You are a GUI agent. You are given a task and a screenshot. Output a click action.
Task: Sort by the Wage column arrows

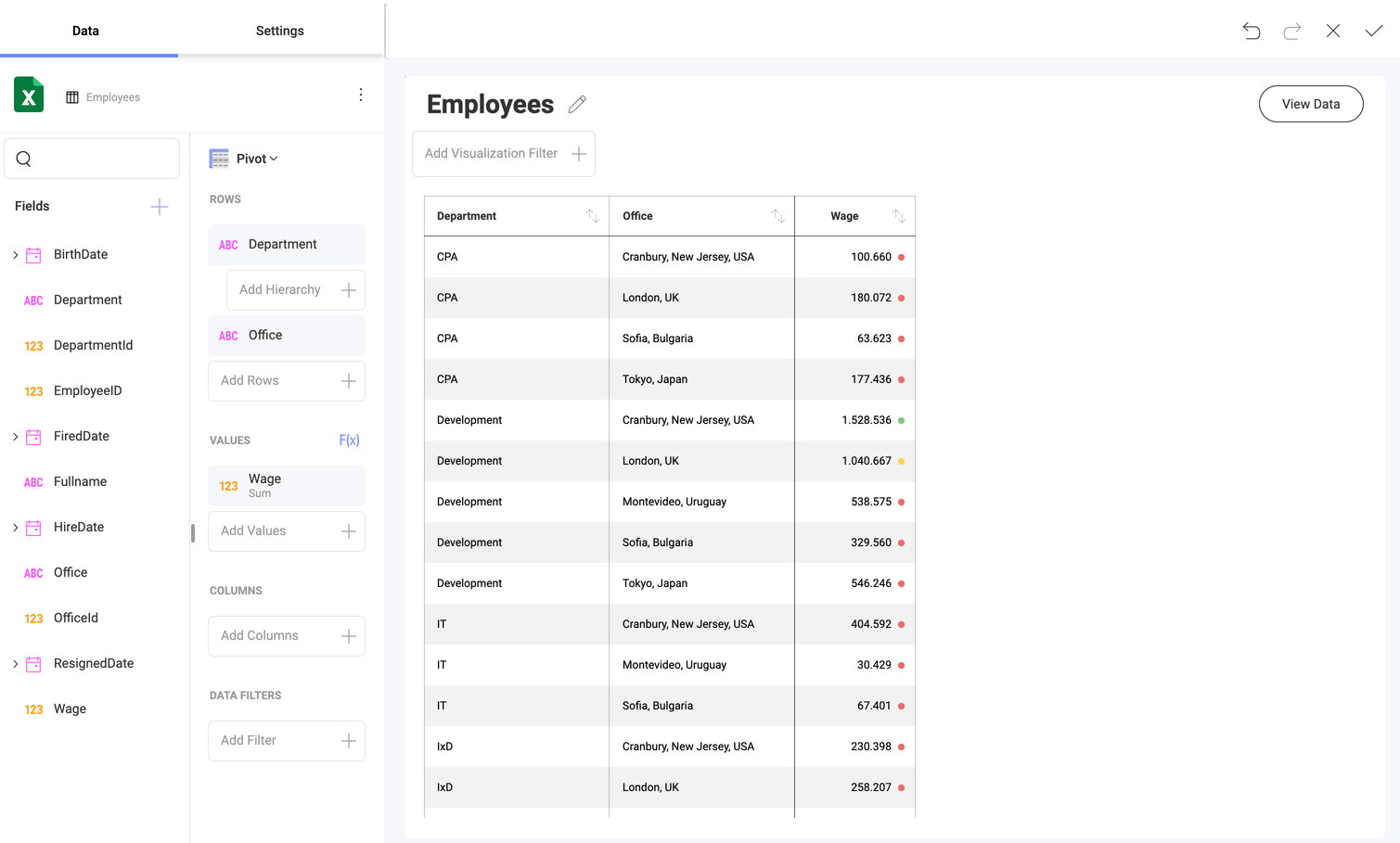[899, 216]
